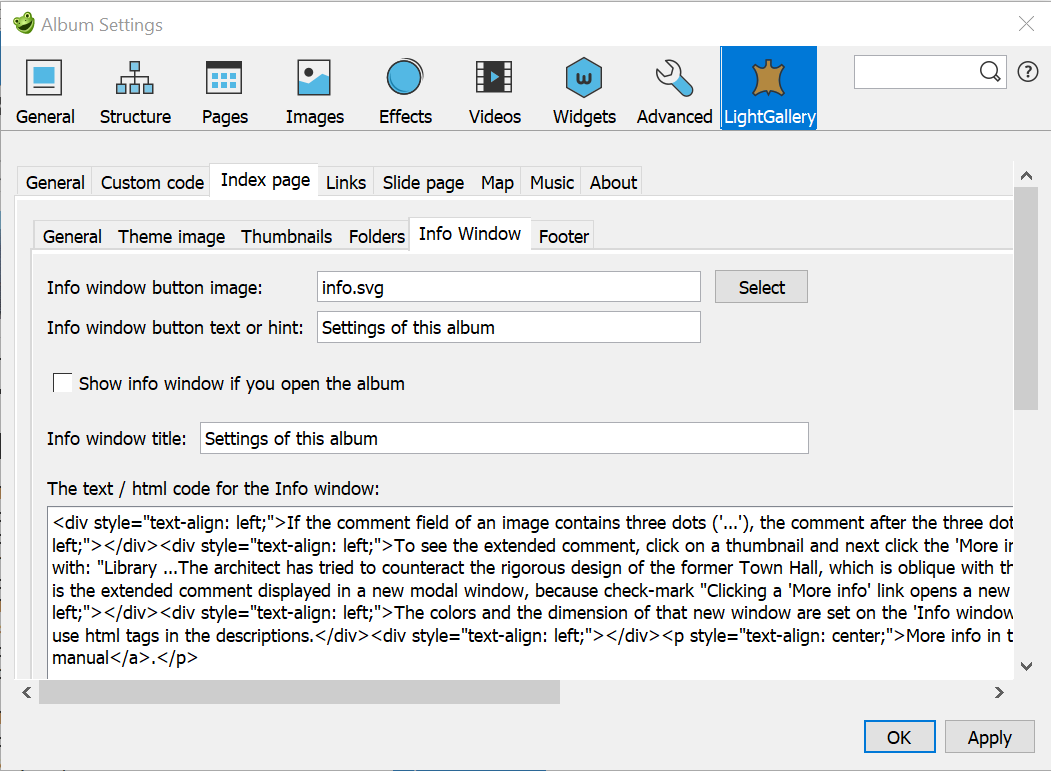The image size is (1051, 771).
Task: Open Advanced settings via the wrench icon
Action: pyautogui.click(x=673, y=88)
